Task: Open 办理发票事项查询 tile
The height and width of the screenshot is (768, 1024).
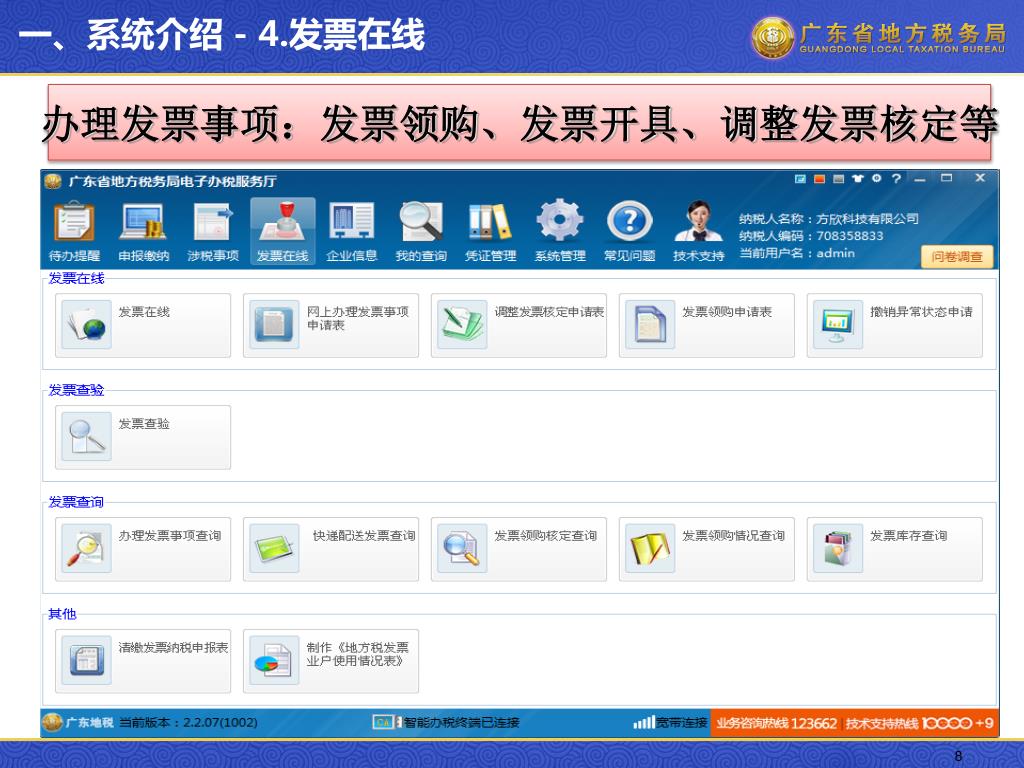Action: pos(143,549)
